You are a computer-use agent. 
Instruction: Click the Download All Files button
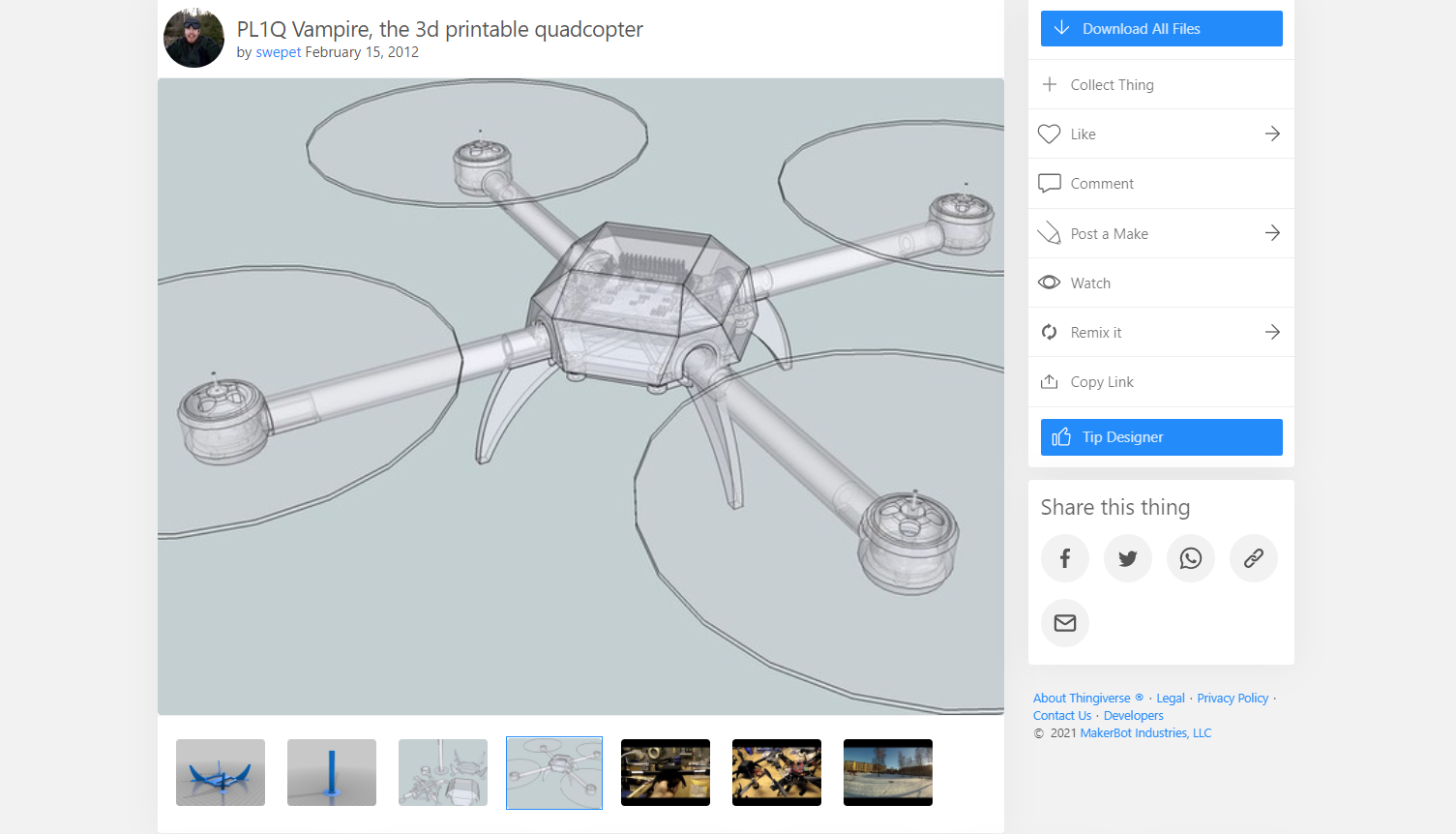[1161, 29]
